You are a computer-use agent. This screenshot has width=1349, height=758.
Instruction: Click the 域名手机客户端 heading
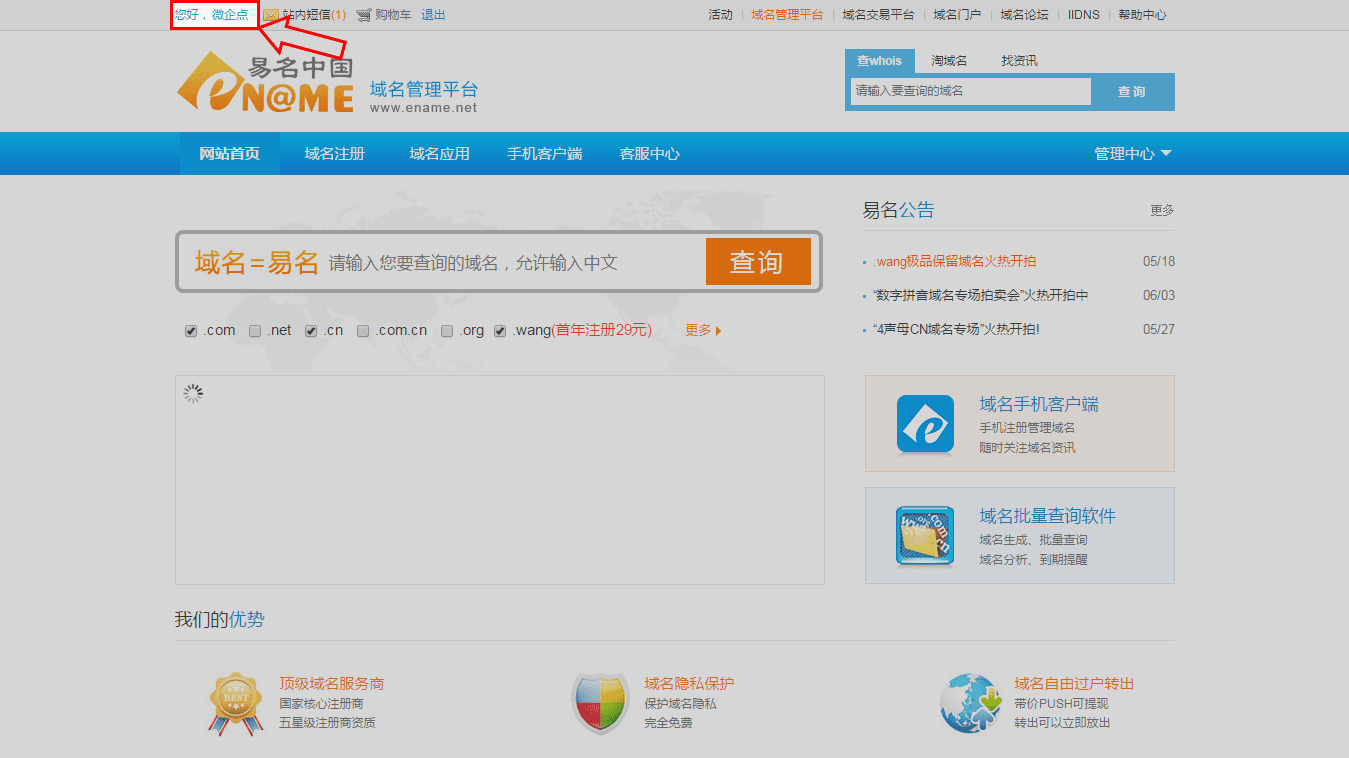pos(1039,404)
